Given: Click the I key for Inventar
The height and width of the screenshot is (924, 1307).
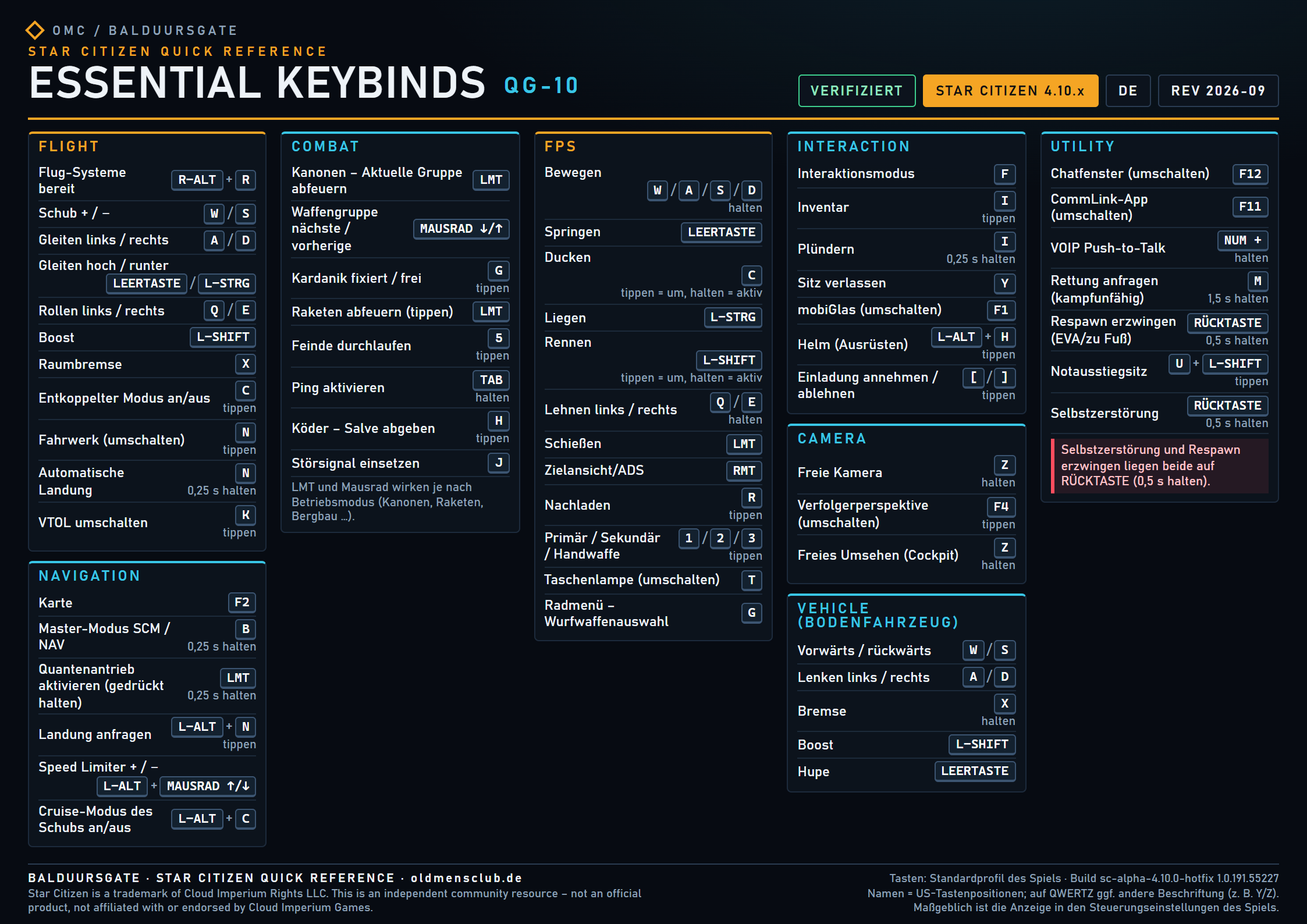Looking at the screenshot, I should [1005, 201].
